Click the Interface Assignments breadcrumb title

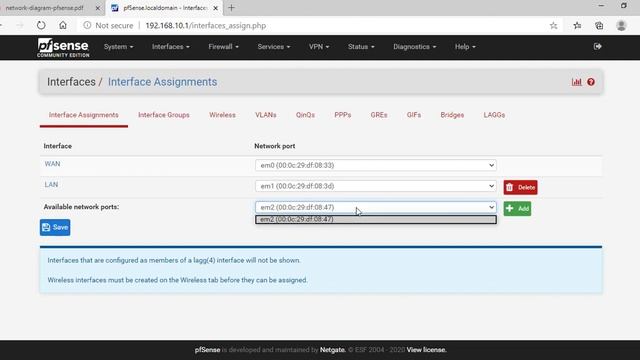pyautogui.click(x=162, y=82)
